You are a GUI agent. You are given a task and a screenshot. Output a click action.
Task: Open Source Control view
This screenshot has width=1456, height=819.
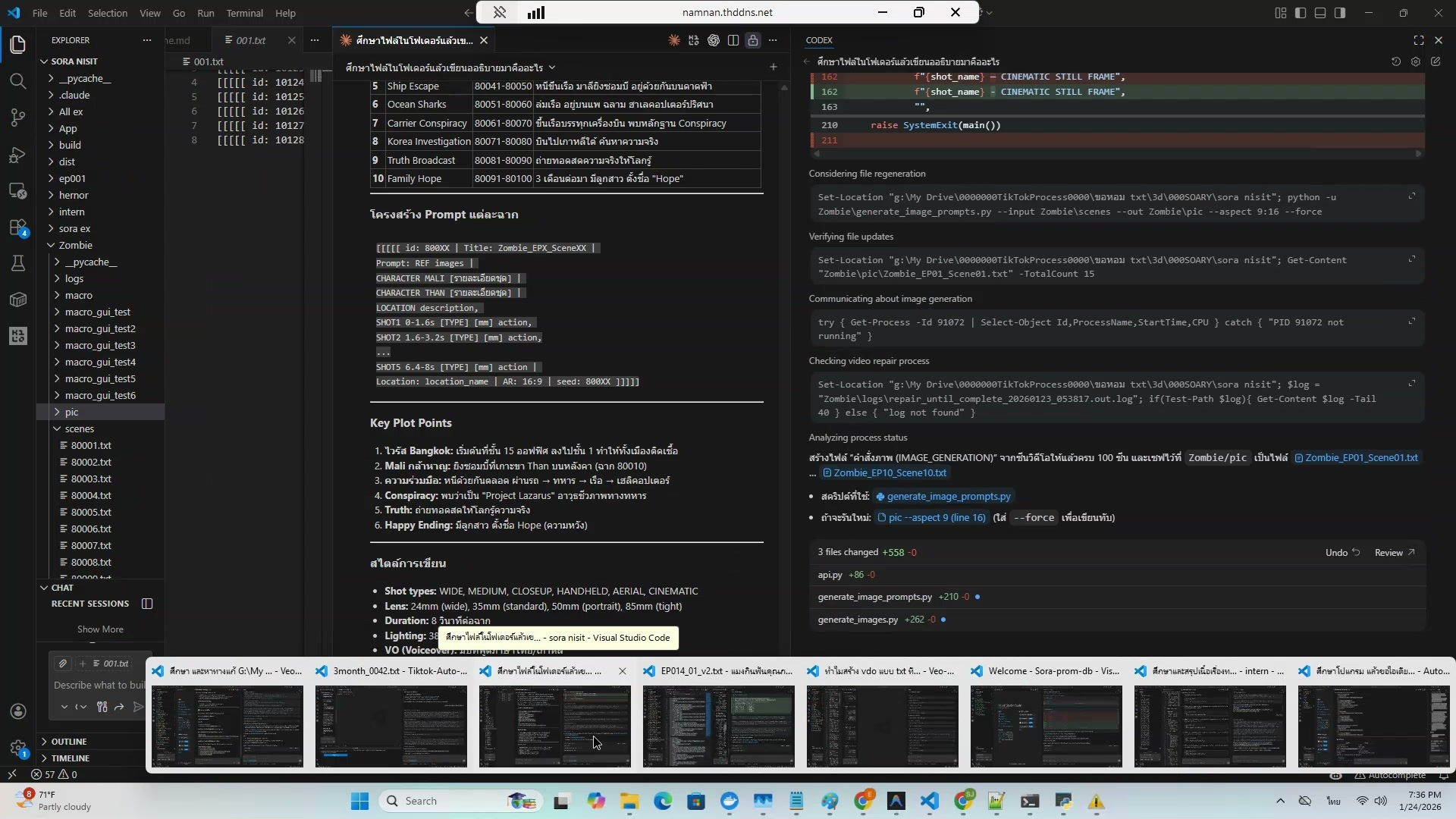tap(18, 118)
